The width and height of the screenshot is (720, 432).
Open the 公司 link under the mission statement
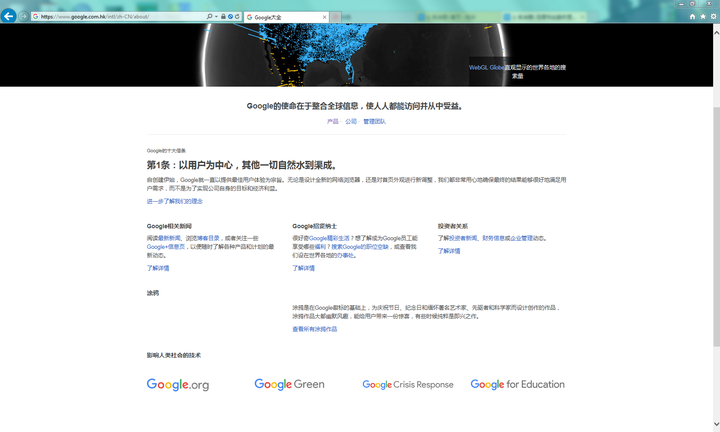click(x=351, y=122)
